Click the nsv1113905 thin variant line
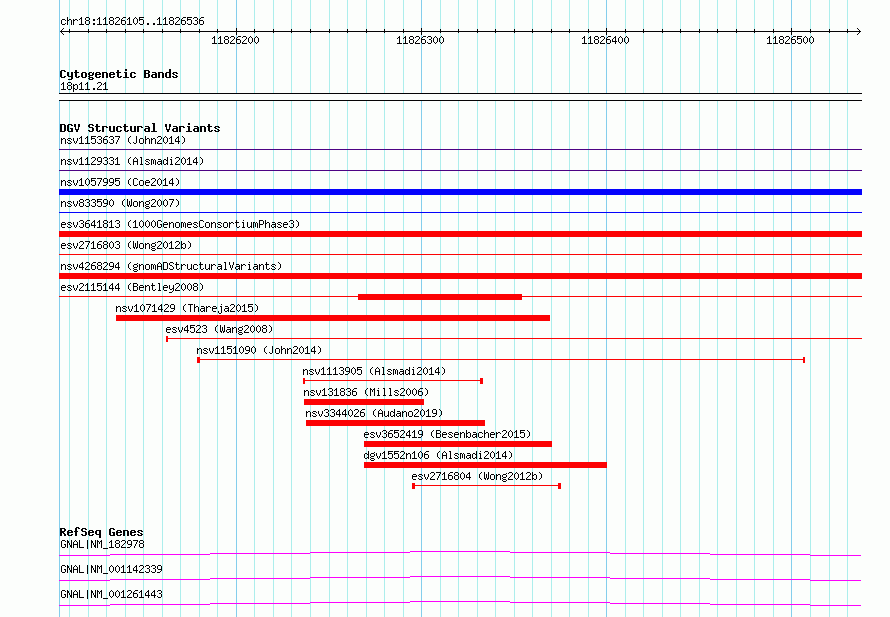 point(393,381)
